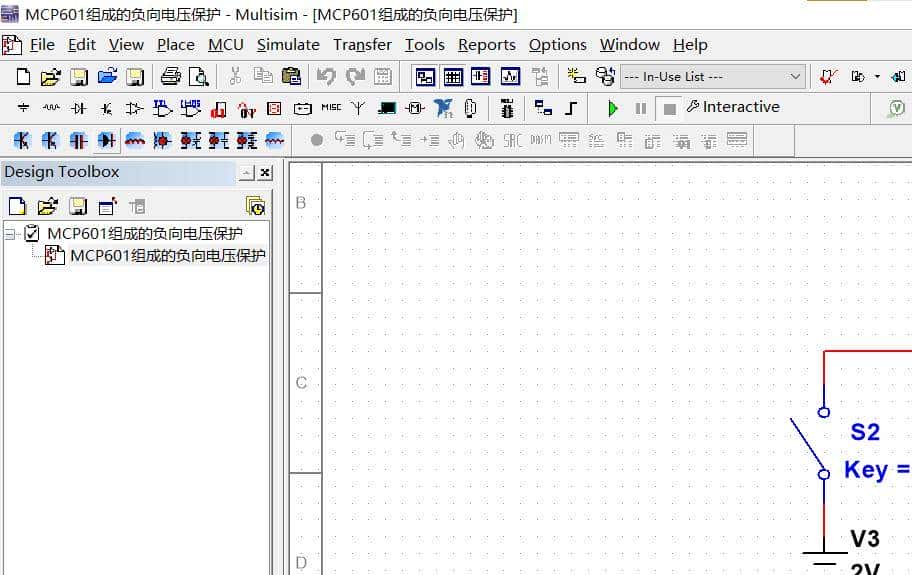Open the diode component family
912x575 pixels.
[x=79, y=108]
